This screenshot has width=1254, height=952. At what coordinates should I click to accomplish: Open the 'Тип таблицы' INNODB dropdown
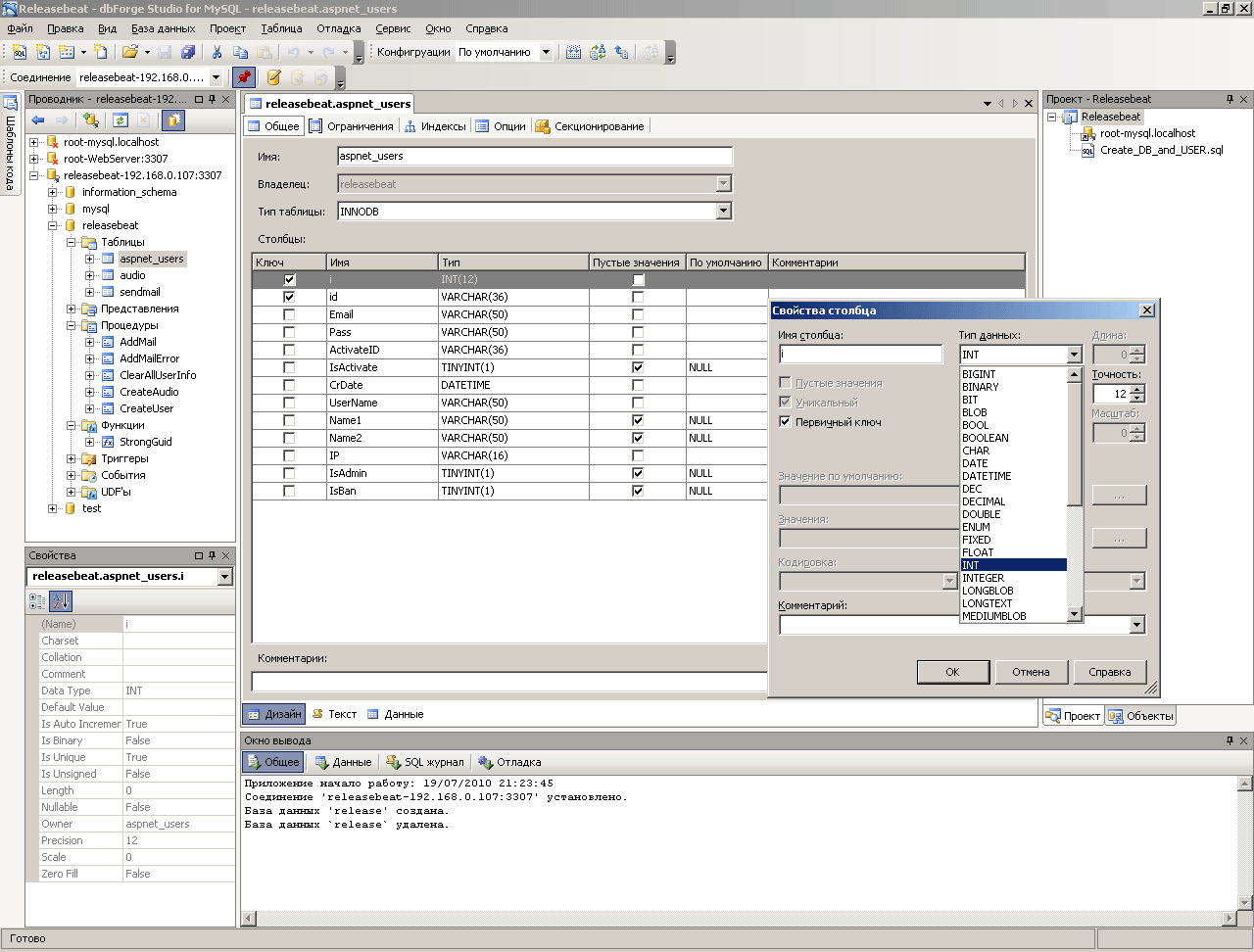click(723, 211)
